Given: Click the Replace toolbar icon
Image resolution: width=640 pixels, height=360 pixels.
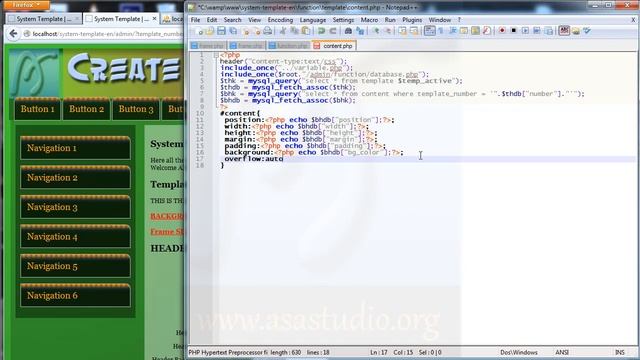Looking at the screenshot, I should tap(360, 31).
